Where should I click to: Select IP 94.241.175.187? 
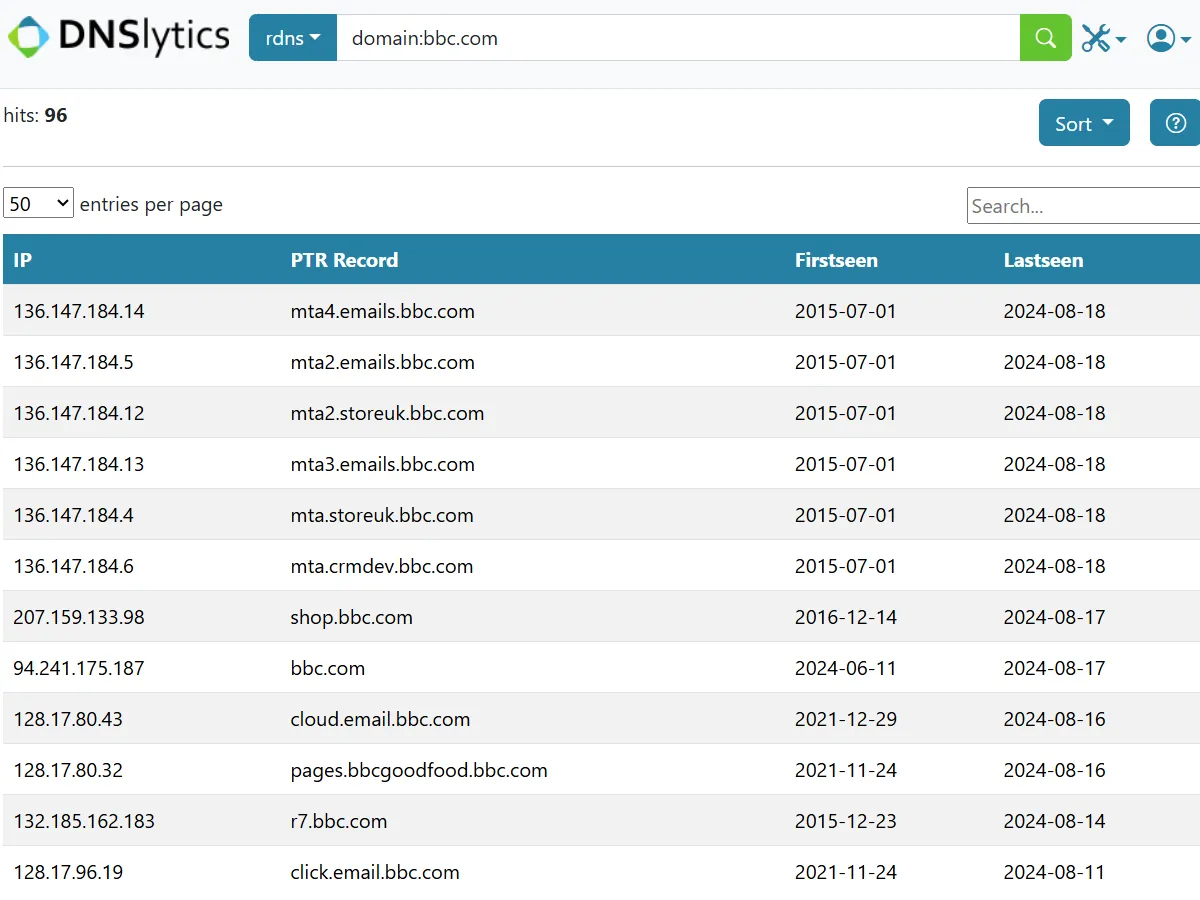tap(79, 668)
